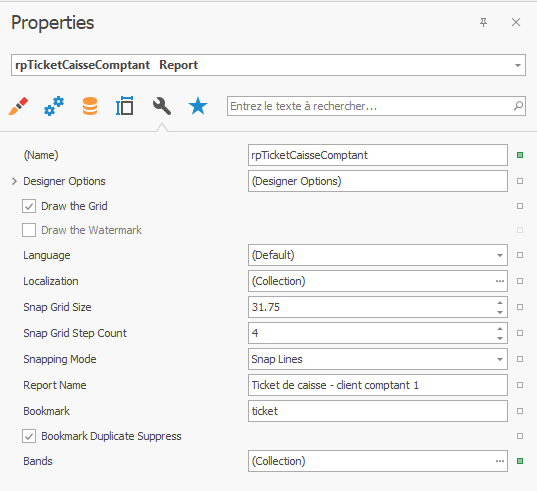The height and width of the screenshot is (491, 537).
Task: Click the Report Name value field
Action: [378, 385]
